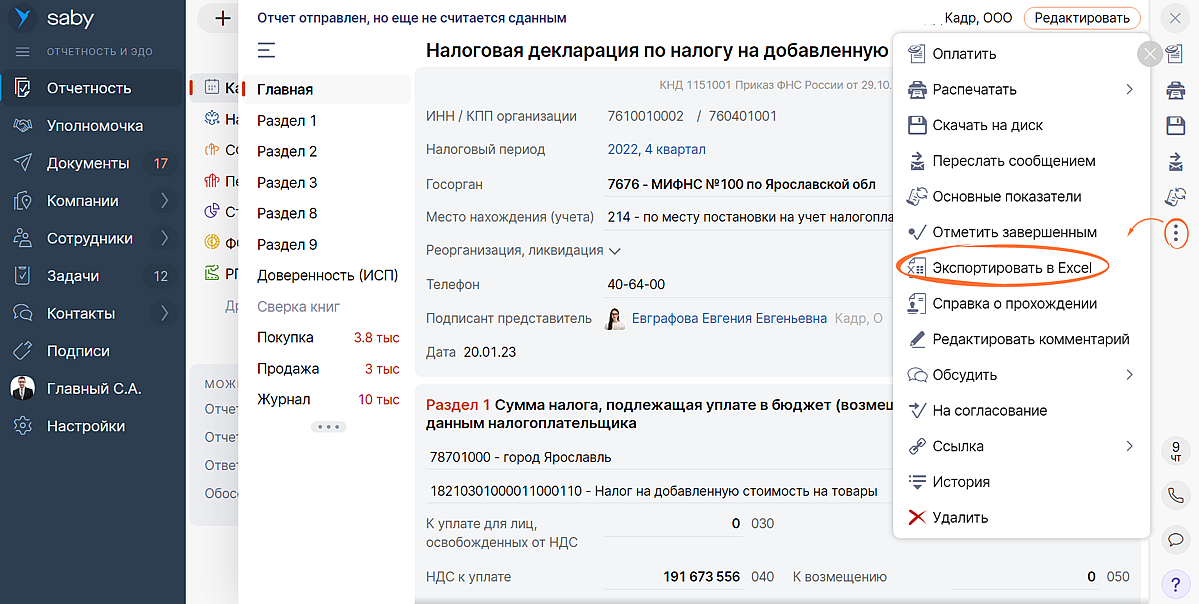Open the 2022, 4 квартал period link

pyautogui.click(x=656, y=149)
